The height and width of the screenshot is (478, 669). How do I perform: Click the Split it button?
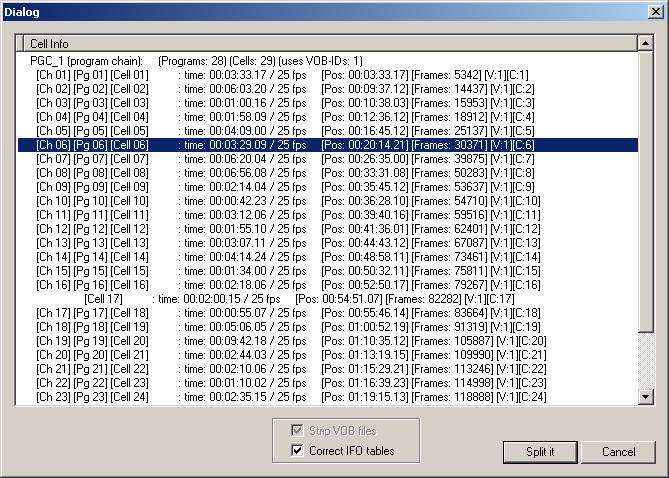tap(539, 451)
